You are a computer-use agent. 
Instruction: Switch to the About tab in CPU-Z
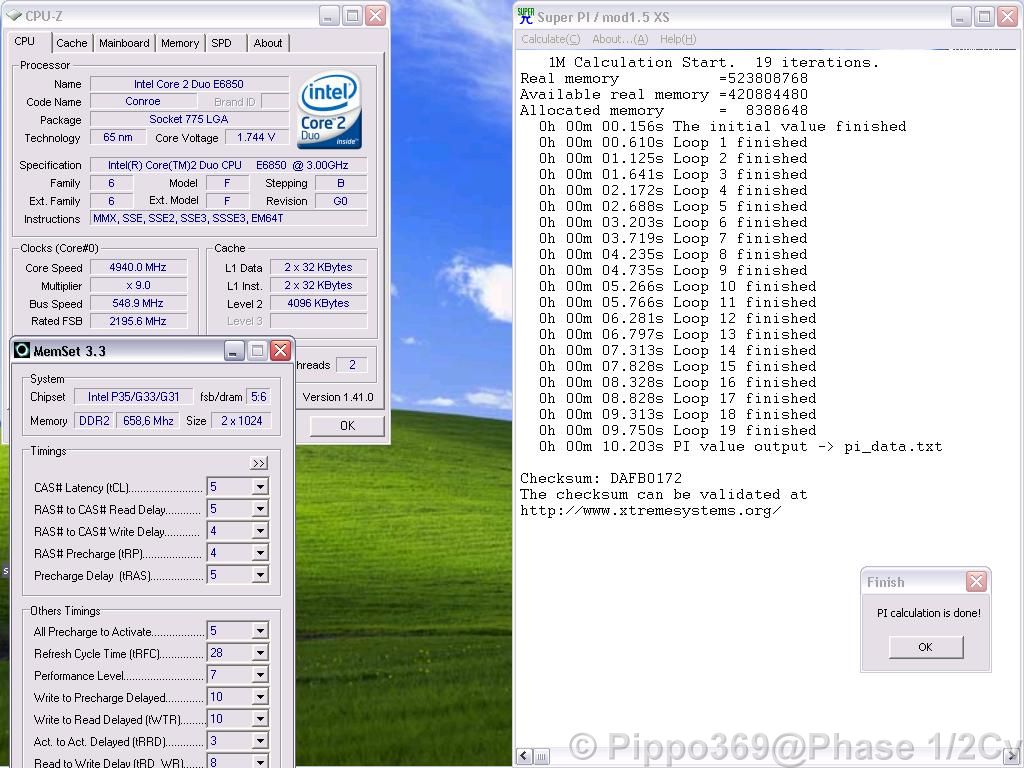pos(268,43)
